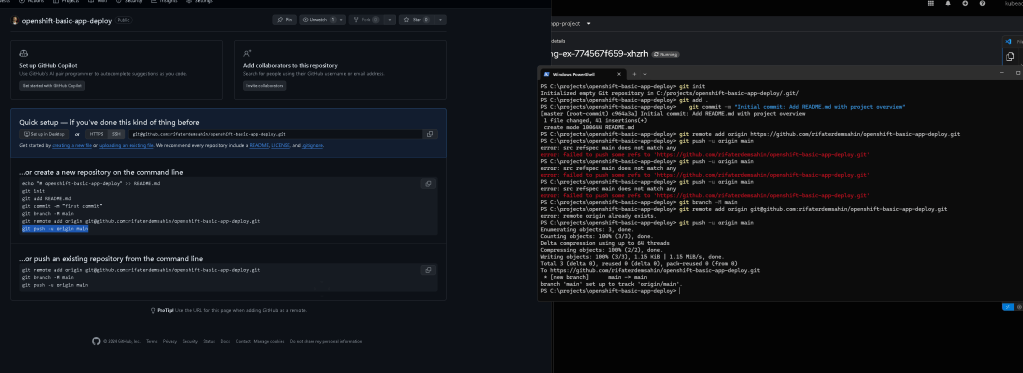Screen dimensions: 1023x373
Task: Click the VS Code explorer files icon
Action: [x=1010, y=57]
